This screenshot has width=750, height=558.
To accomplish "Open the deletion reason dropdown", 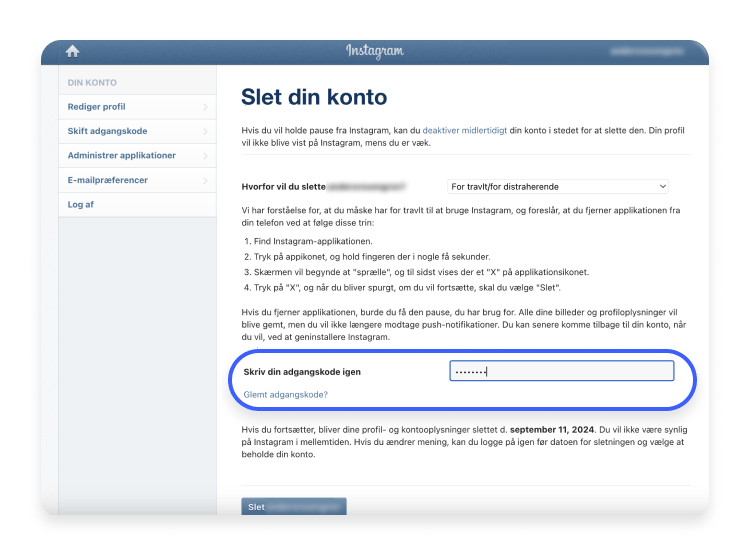I will point(558,186).
